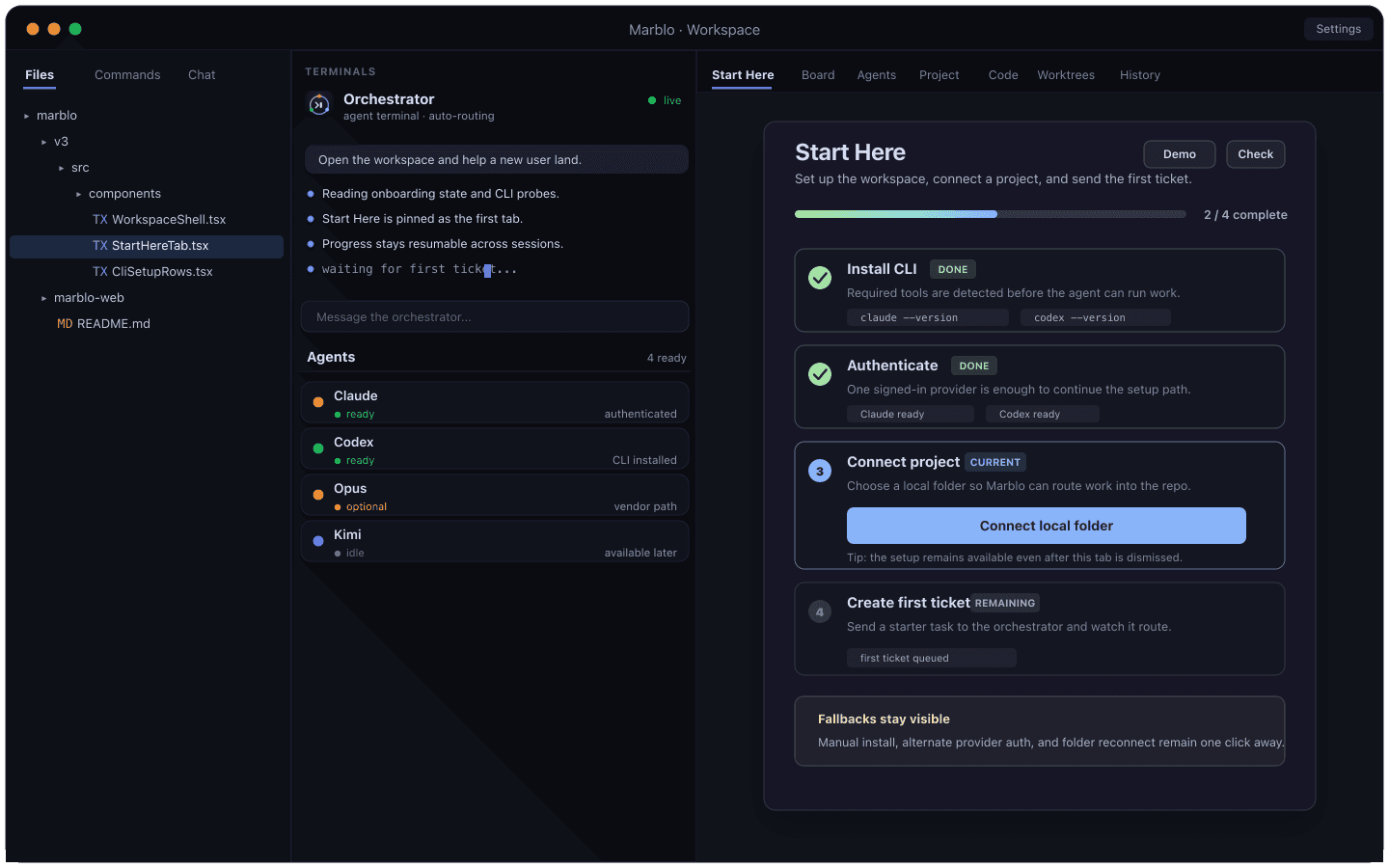
Task: Open WorkspaceShell.tsx in the file tree
Action: pyautogui.click(x=147, y=220)
